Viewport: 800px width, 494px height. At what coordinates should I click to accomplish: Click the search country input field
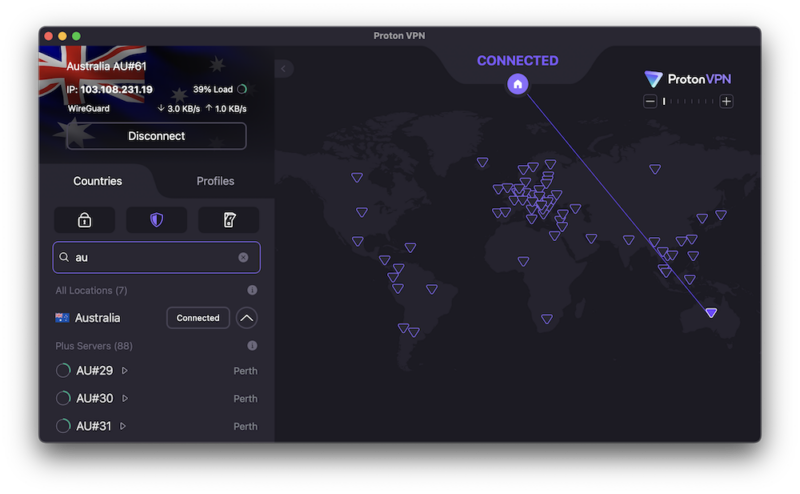[x=157, y=257]
